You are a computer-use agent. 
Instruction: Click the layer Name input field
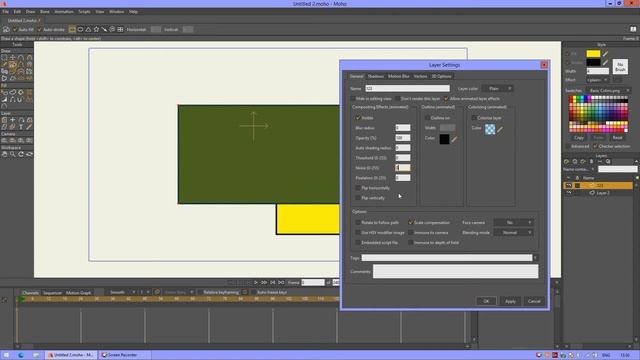(407, 89)
